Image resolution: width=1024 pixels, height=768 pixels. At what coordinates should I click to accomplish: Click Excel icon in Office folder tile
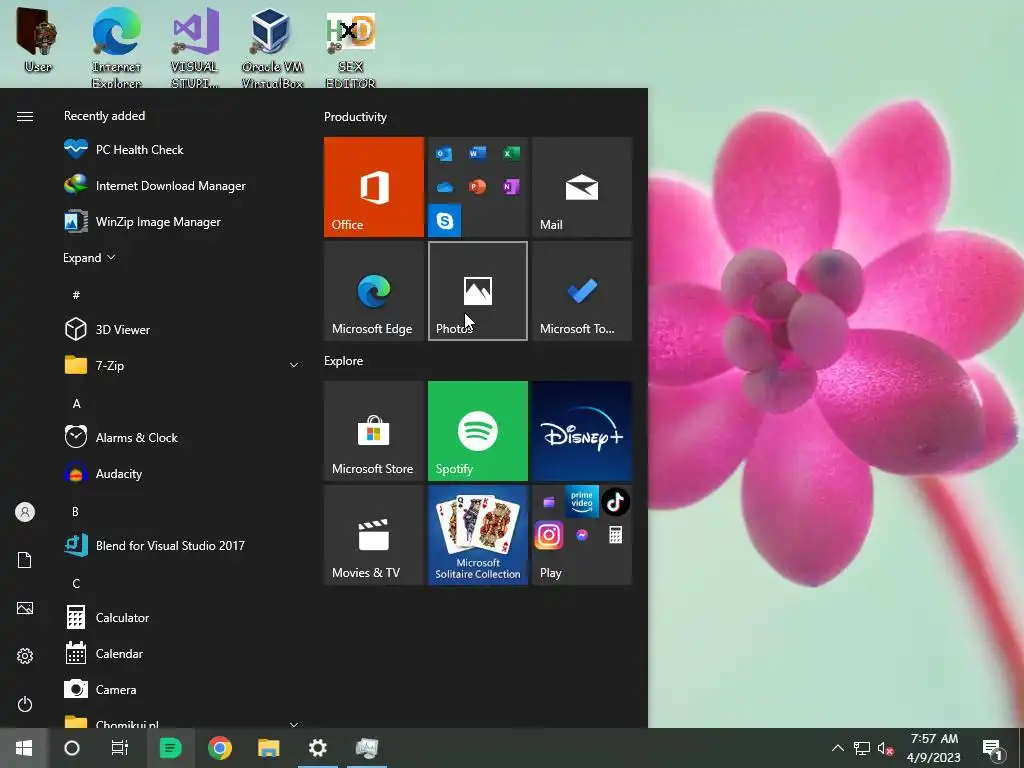click(x=511, y=153)
